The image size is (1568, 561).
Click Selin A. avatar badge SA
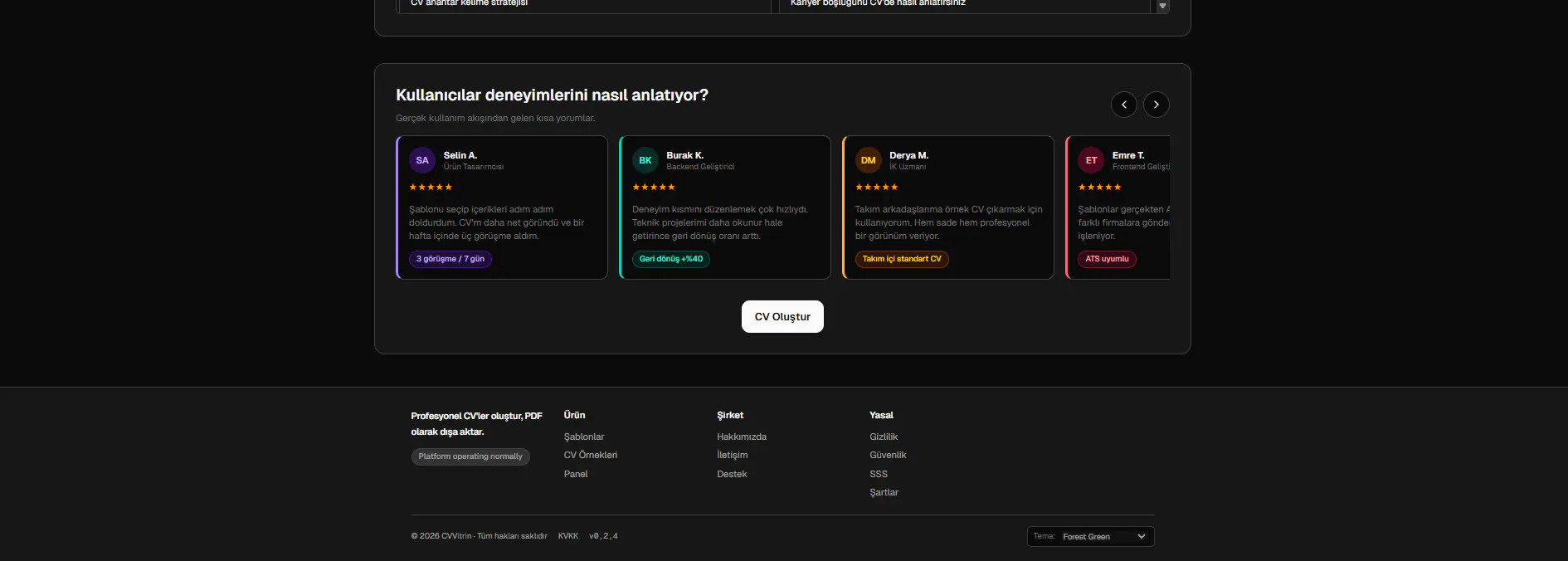422,160
